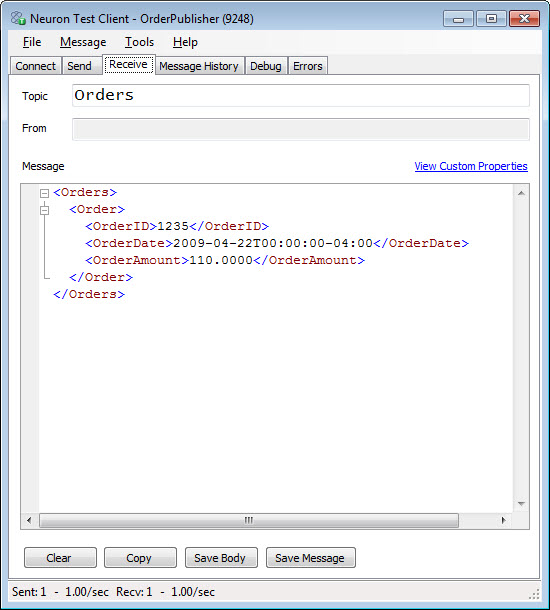
Task: Click the View Custom Properties link
Action: tap(471, 166)
